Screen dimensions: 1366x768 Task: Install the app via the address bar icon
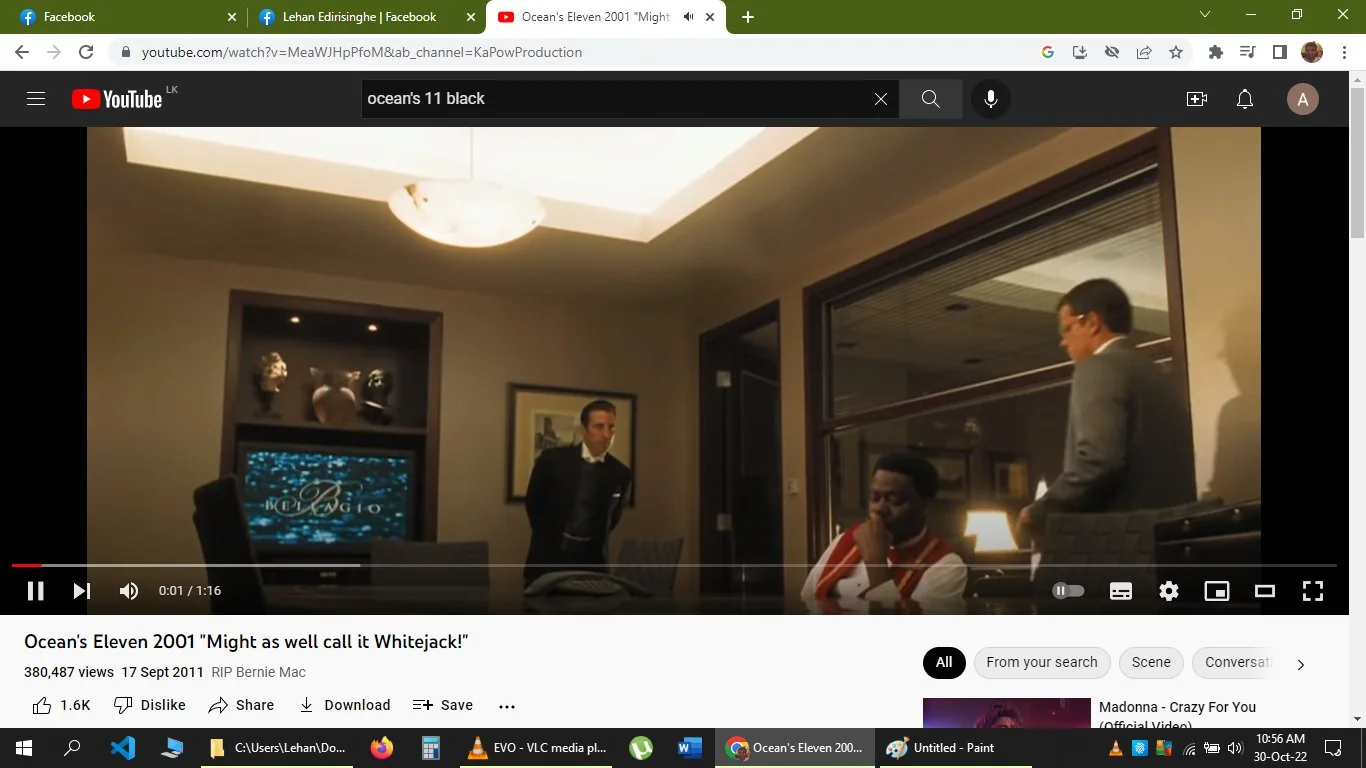(x=1080, y=52)
